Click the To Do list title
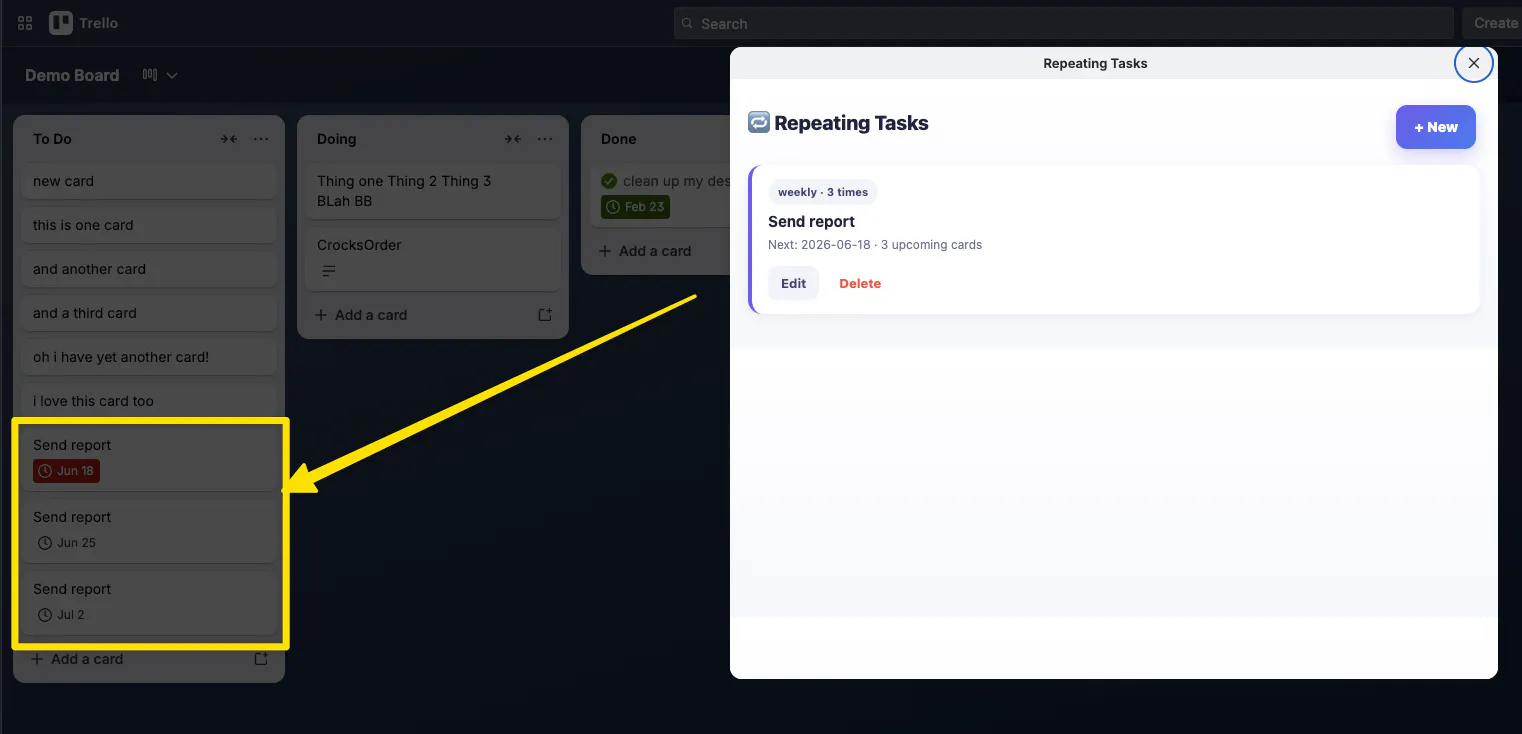Screen dimensions: 1522x734 coord(52,139)
